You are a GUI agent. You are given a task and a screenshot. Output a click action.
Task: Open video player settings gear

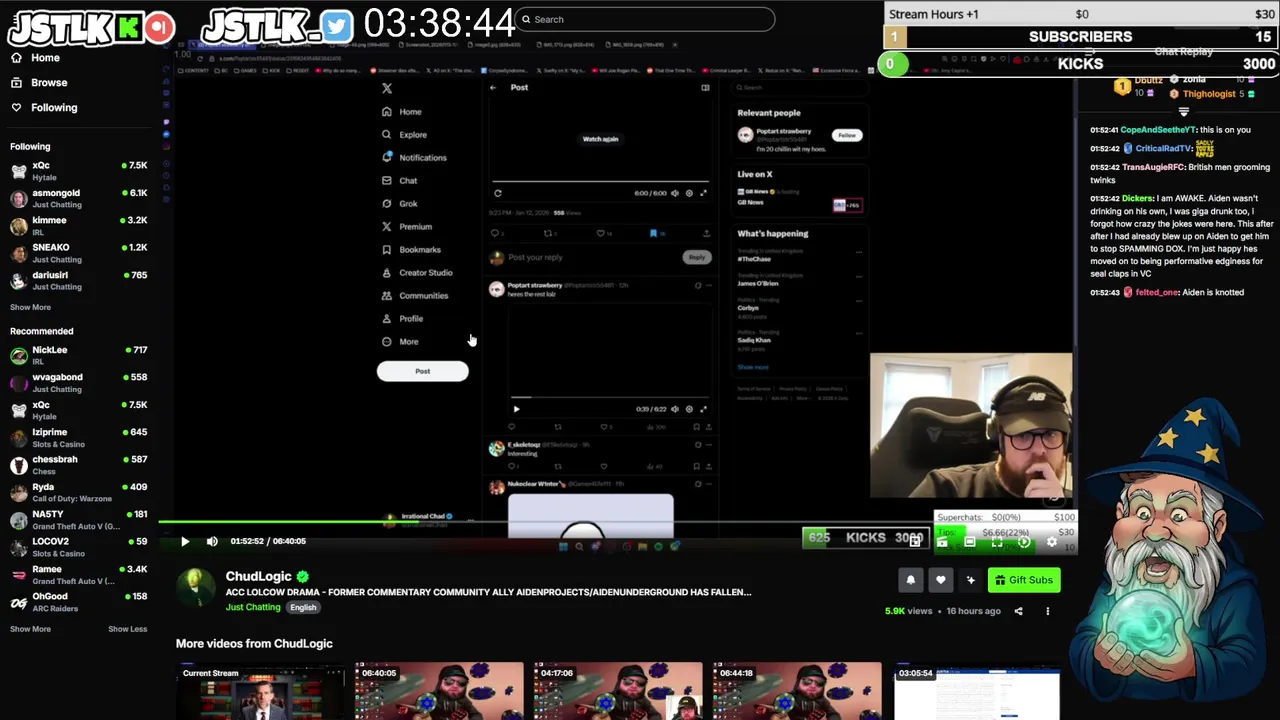1051,541
